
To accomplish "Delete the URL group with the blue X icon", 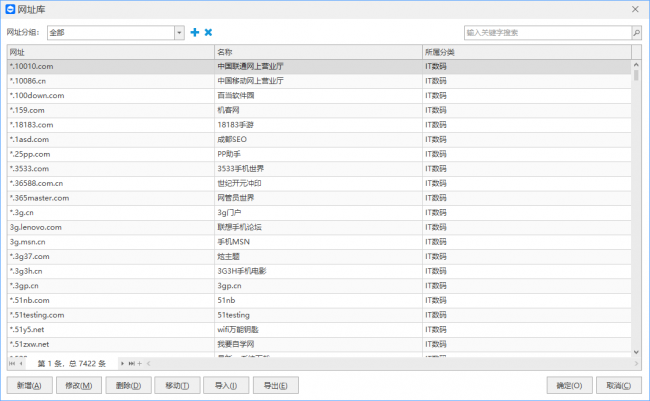I will pyautogui.click(x=208, y=32).
